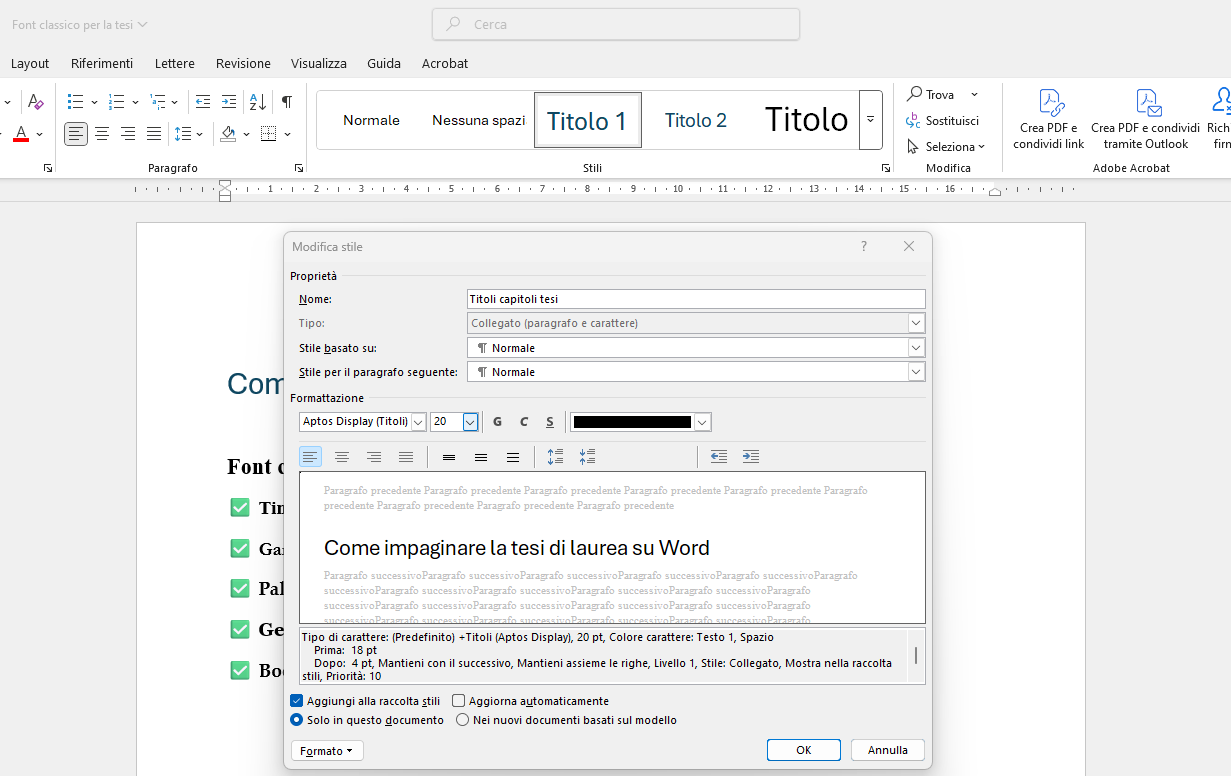
Task: Show paragraph marks with pilcrow icon
Action: coord(287,102)
